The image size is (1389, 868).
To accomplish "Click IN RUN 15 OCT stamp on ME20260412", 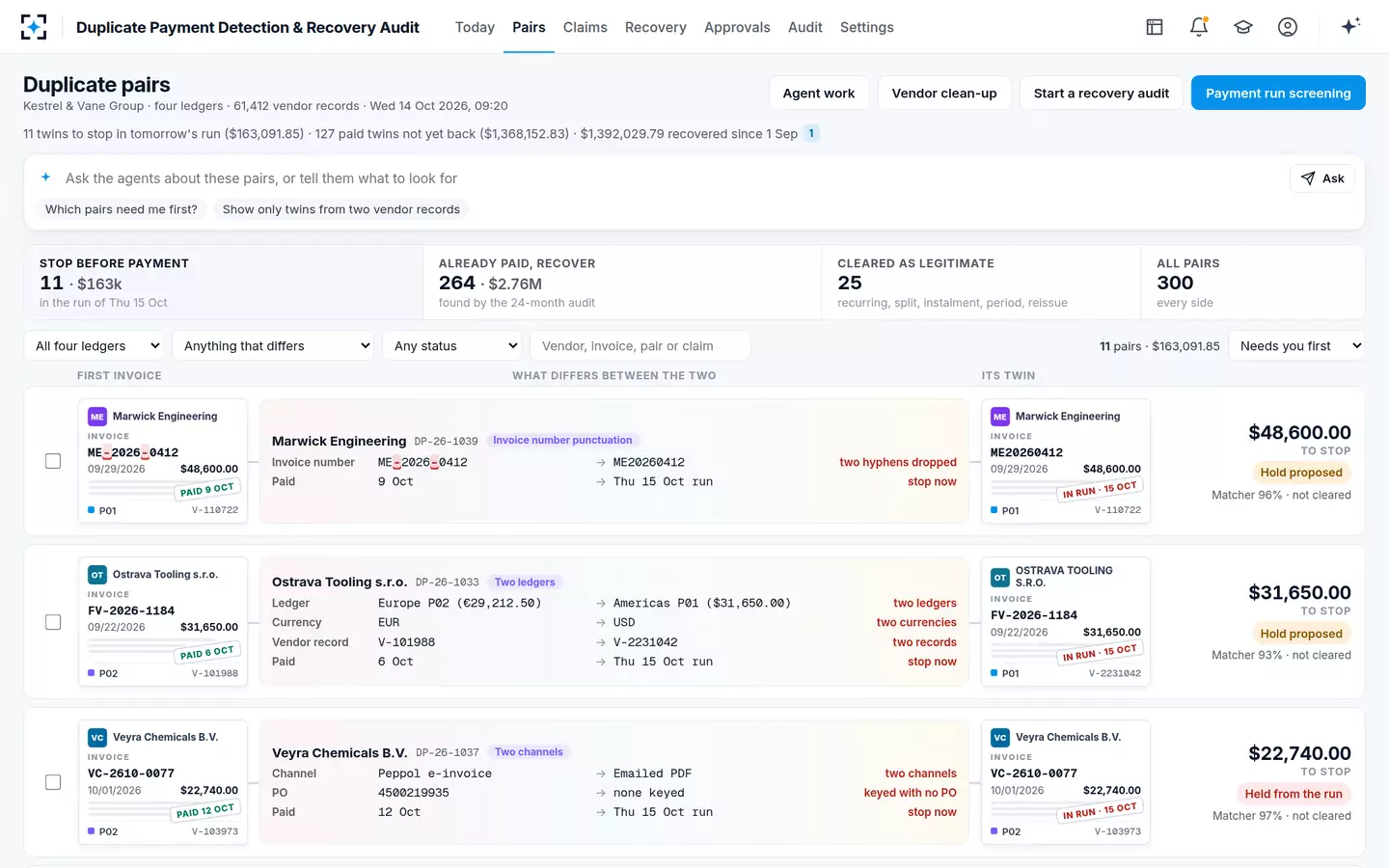I will point(1100,490).
